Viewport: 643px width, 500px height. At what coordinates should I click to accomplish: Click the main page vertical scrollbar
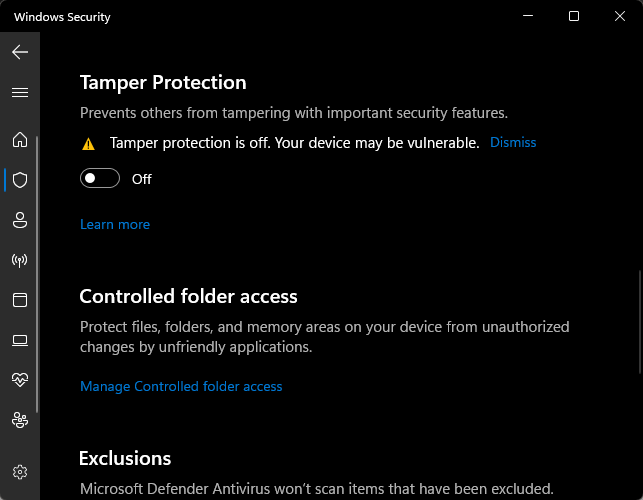[x=640, y=322]
